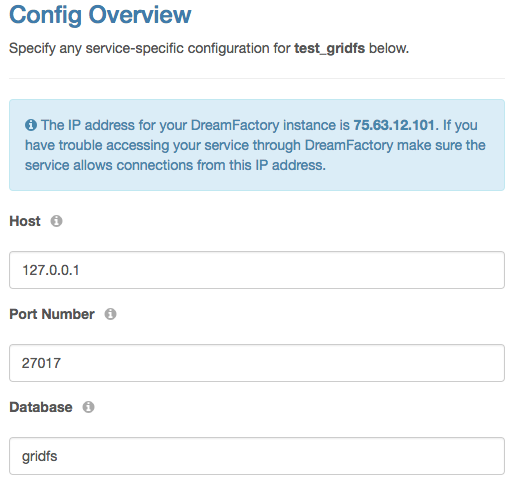This screenshot has width=515, height=480.
Task: Click the Port Number label text
Action: [x=52, y=314]
